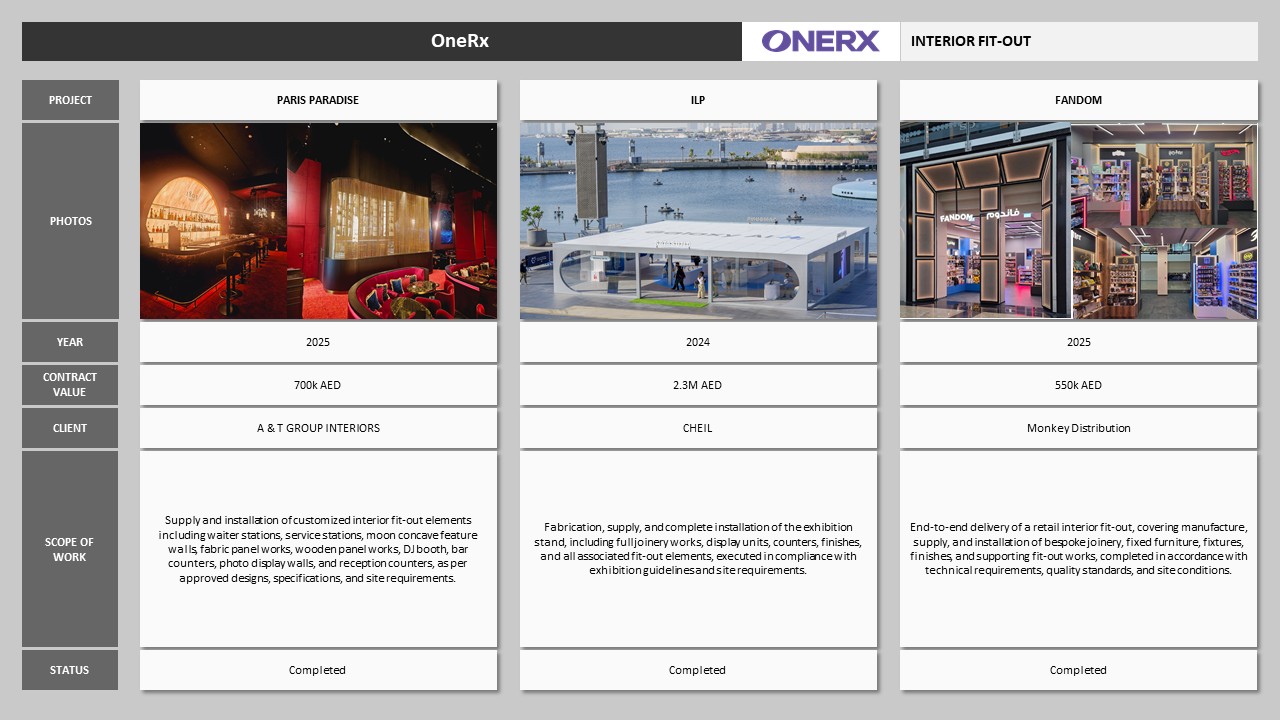
Task: Select the Monkey Distribution client cell
Action: (1078, 428)
